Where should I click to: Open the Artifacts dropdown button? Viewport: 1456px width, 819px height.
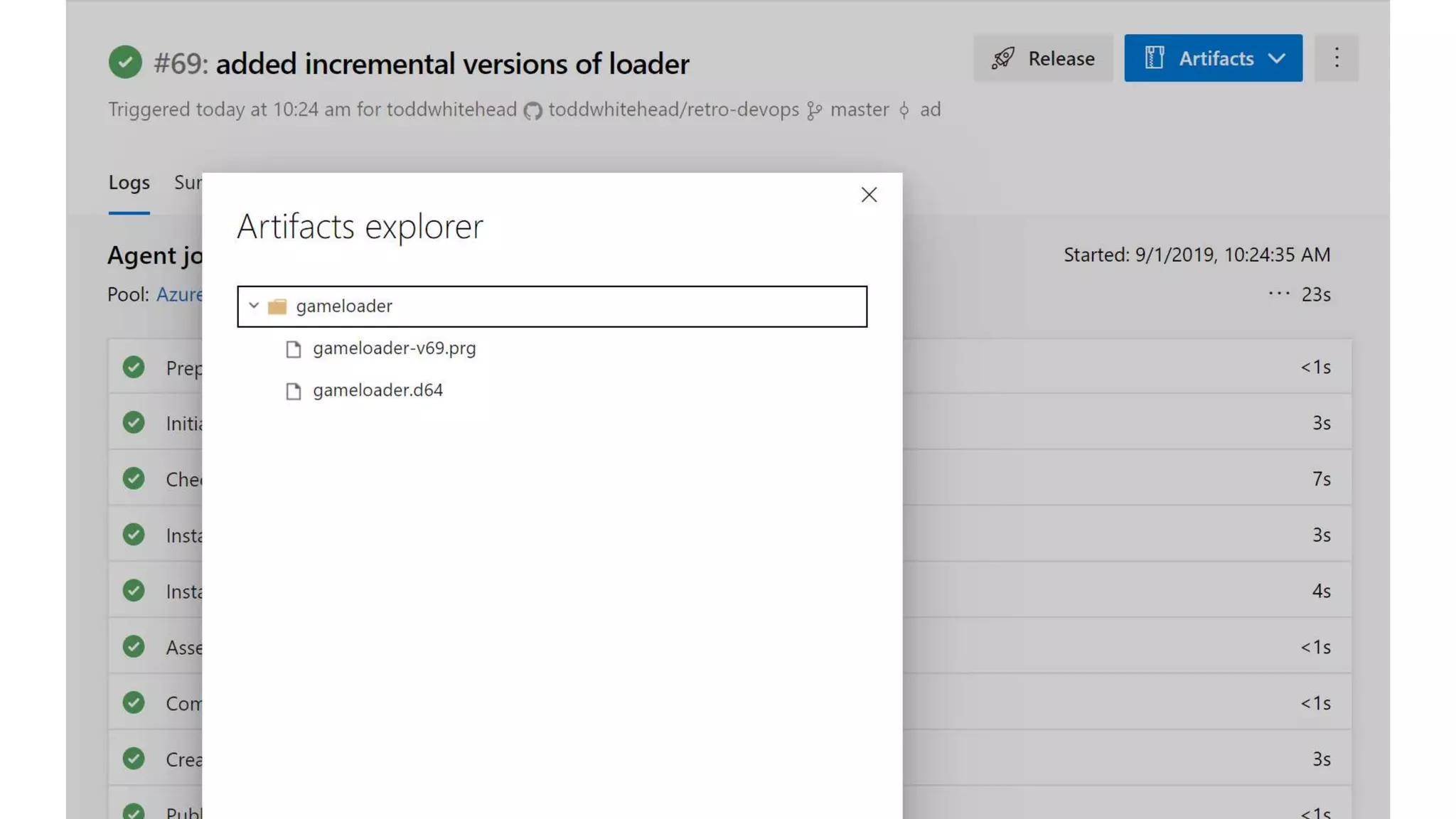(x=1213, y=58)
